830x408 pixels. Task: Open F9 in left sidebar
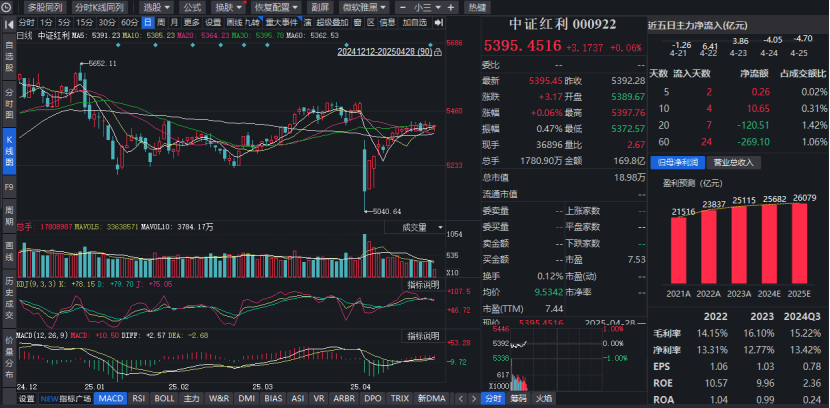pyautogui.click(x=9, y=187)
